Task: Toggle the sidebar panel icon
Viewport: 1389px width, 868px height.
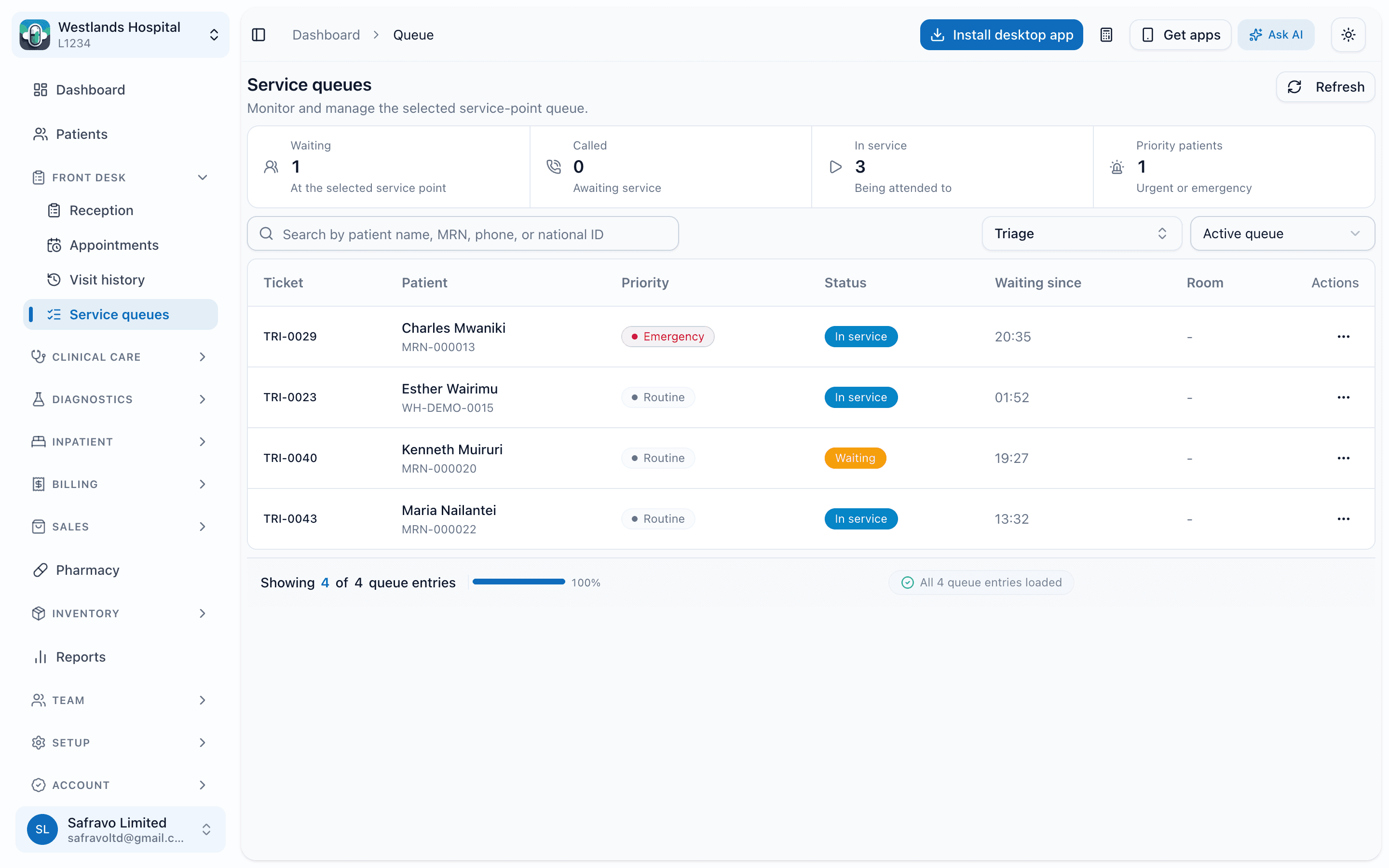Action: 259,35
